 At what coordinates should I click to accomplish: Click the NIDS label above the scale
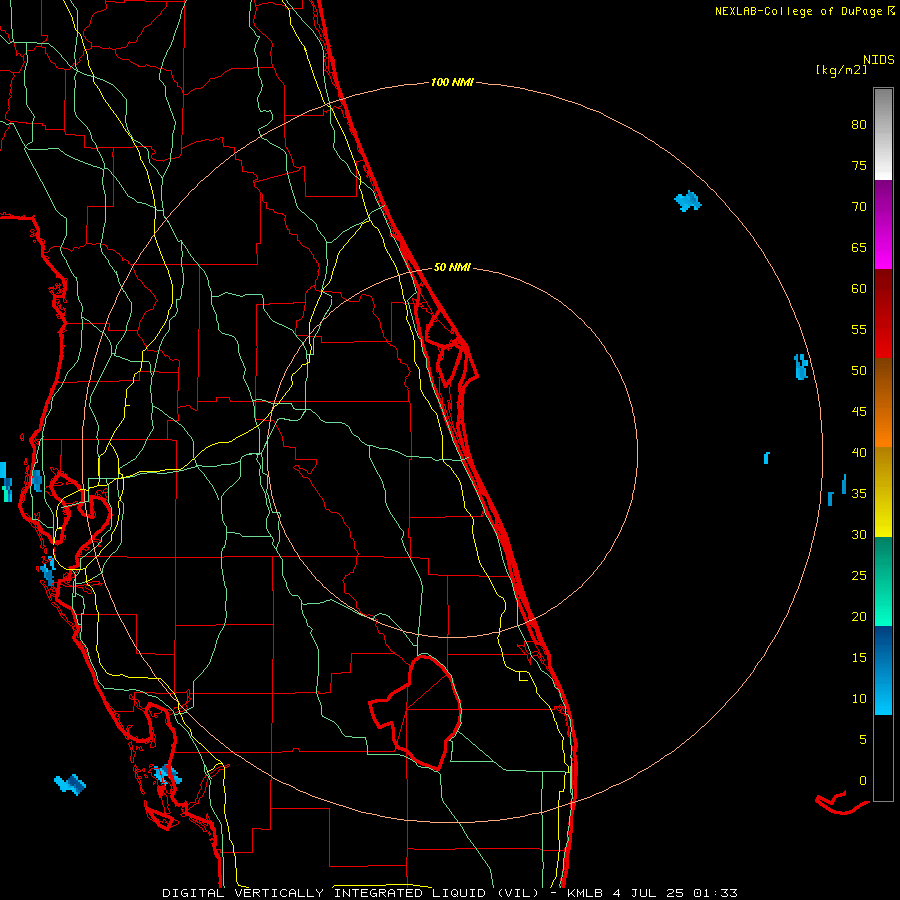tap(879, 60)
